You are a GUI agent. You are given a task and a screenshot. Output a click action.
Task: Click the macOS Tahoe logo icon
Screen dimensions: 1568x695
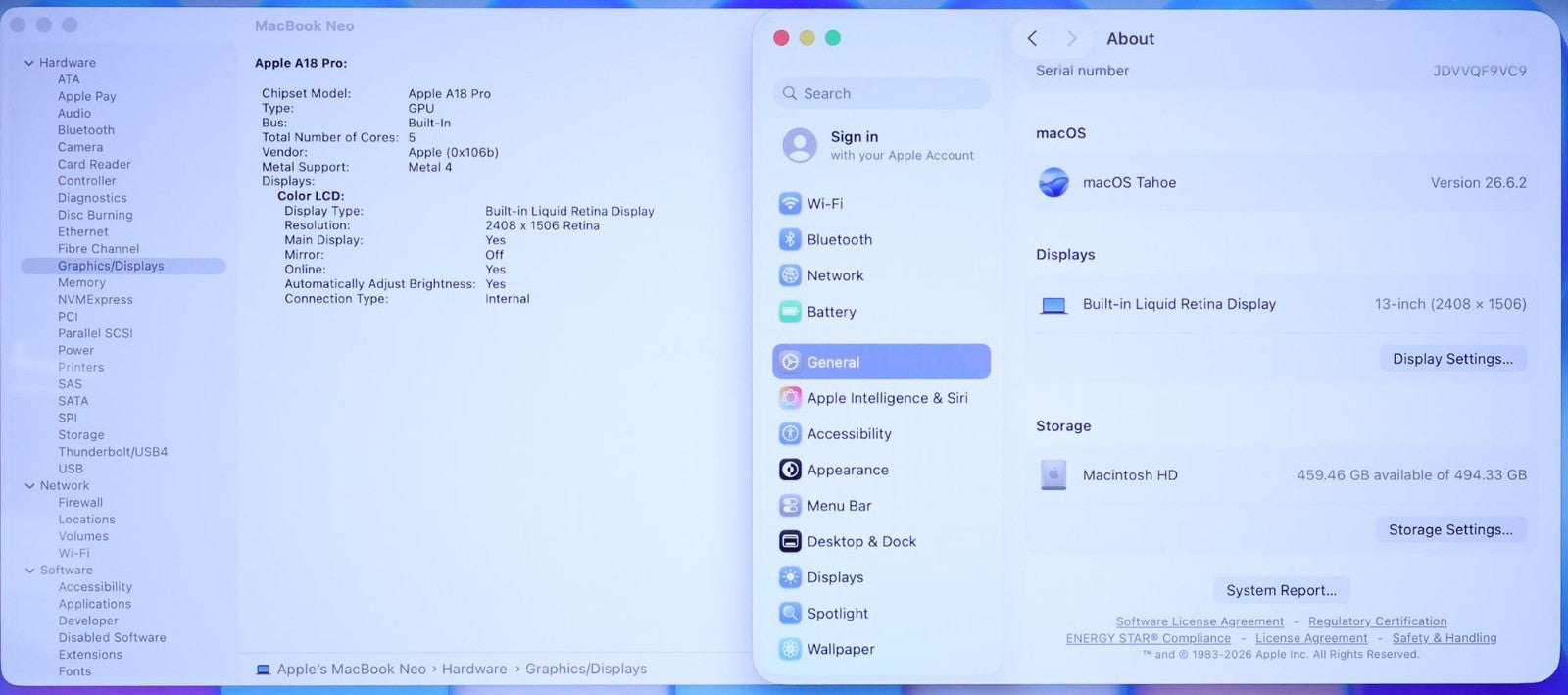point(1053,182)
